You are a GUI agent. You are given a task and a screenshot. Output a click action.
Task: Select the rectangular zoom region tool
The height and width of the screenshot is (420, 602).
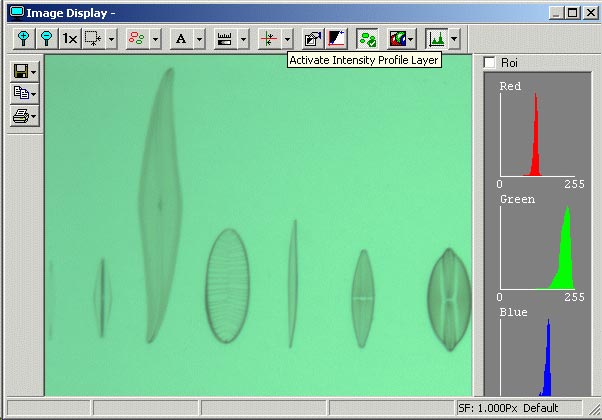pos(93,39)
